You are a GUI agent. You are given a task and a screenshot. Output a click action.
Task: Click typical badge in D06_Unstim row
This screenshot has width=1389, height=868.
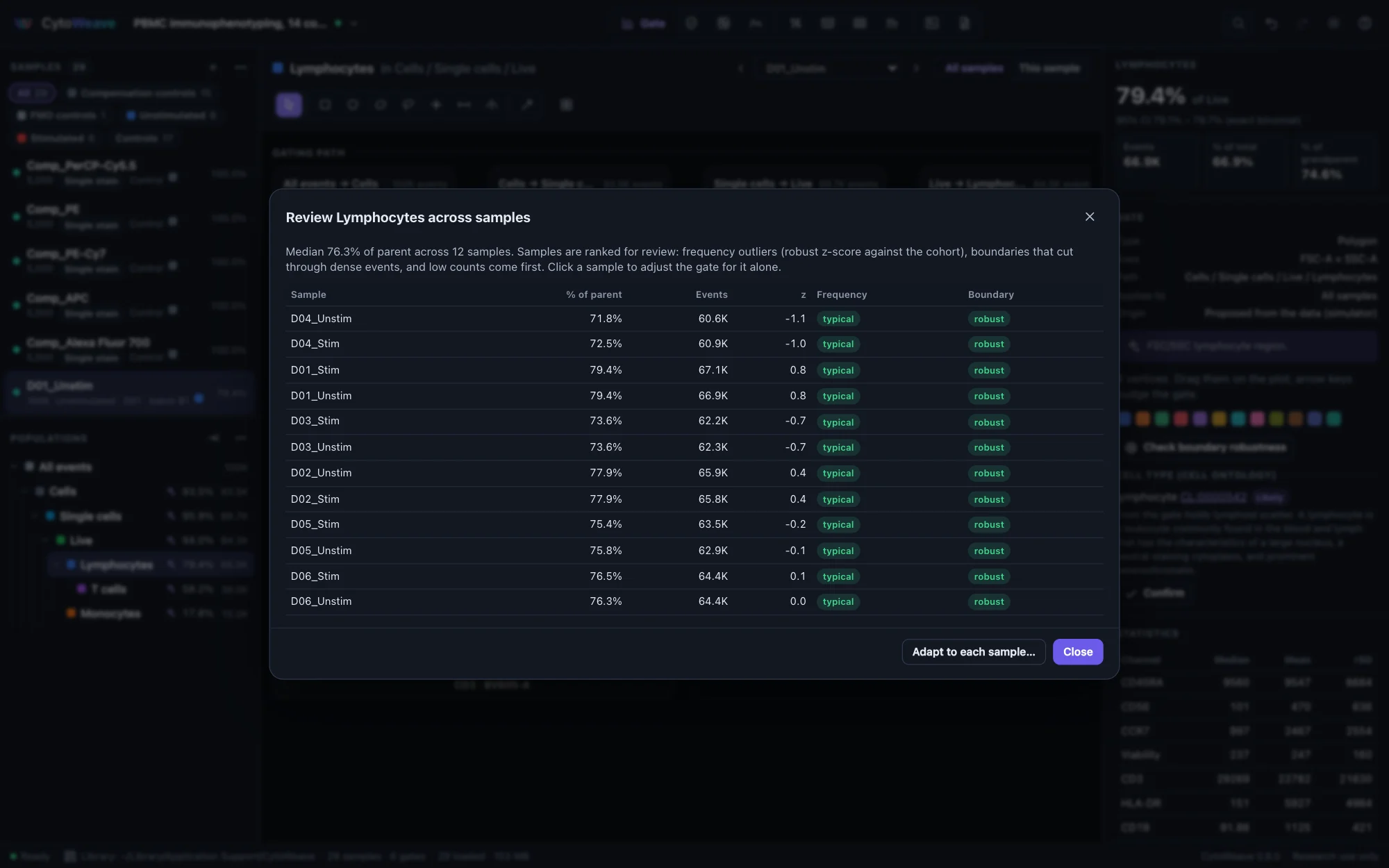coord(838,602)
